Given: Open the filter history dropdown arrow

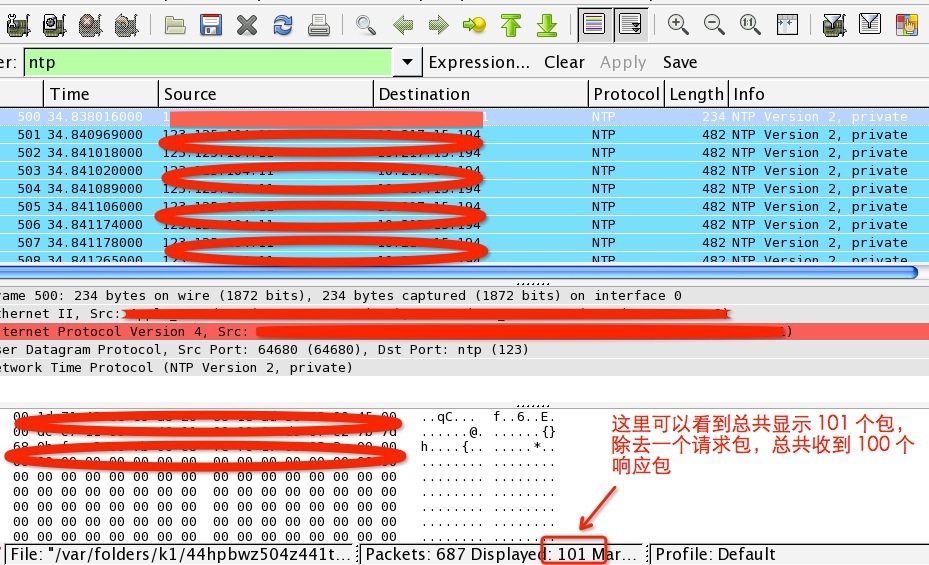Looking at the screenshot, I should pos(406,62).
